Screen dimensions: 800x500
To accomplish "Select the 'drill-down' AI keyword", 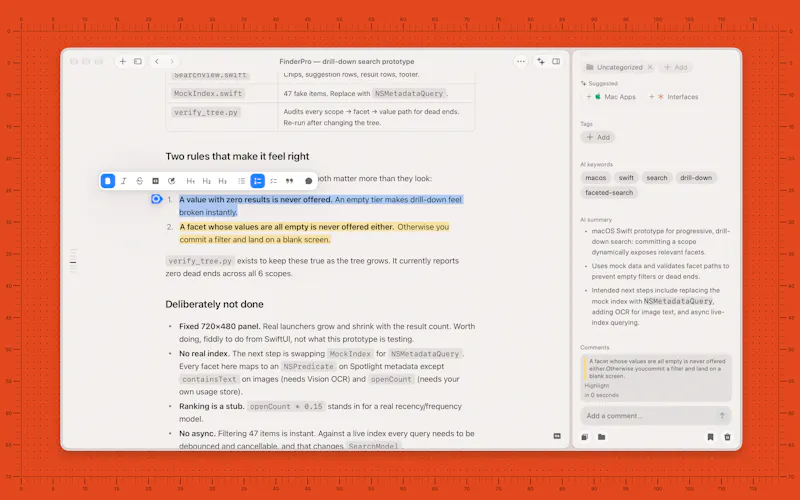I will coord(696,178).
